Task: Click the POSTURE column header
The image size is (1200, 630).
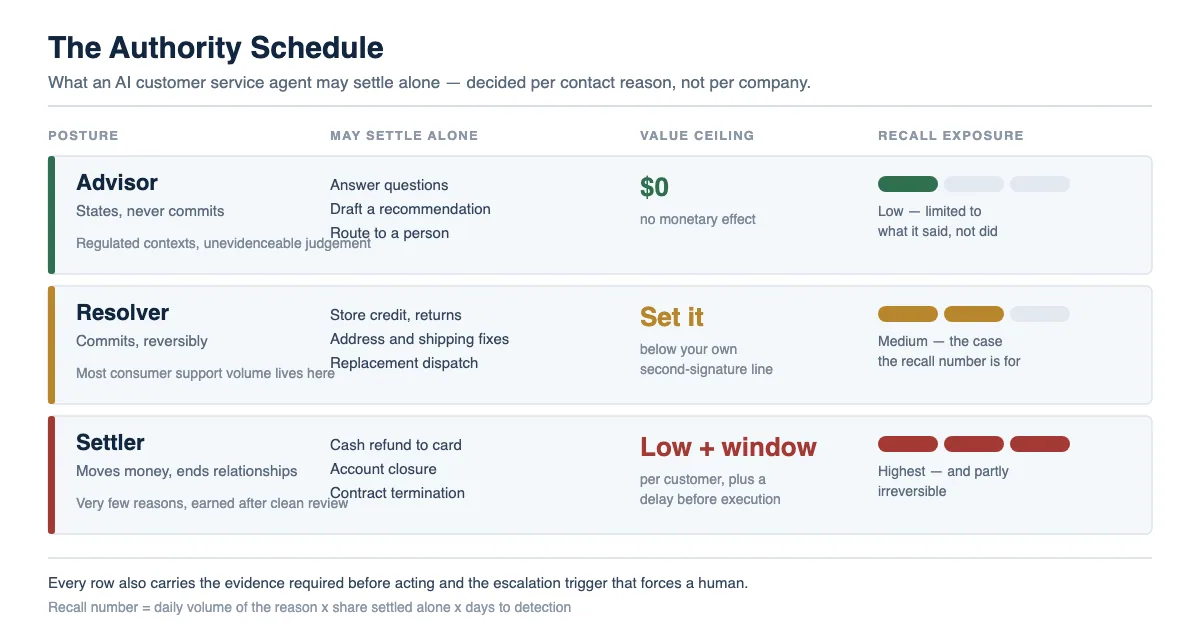Action: point(83,136)
